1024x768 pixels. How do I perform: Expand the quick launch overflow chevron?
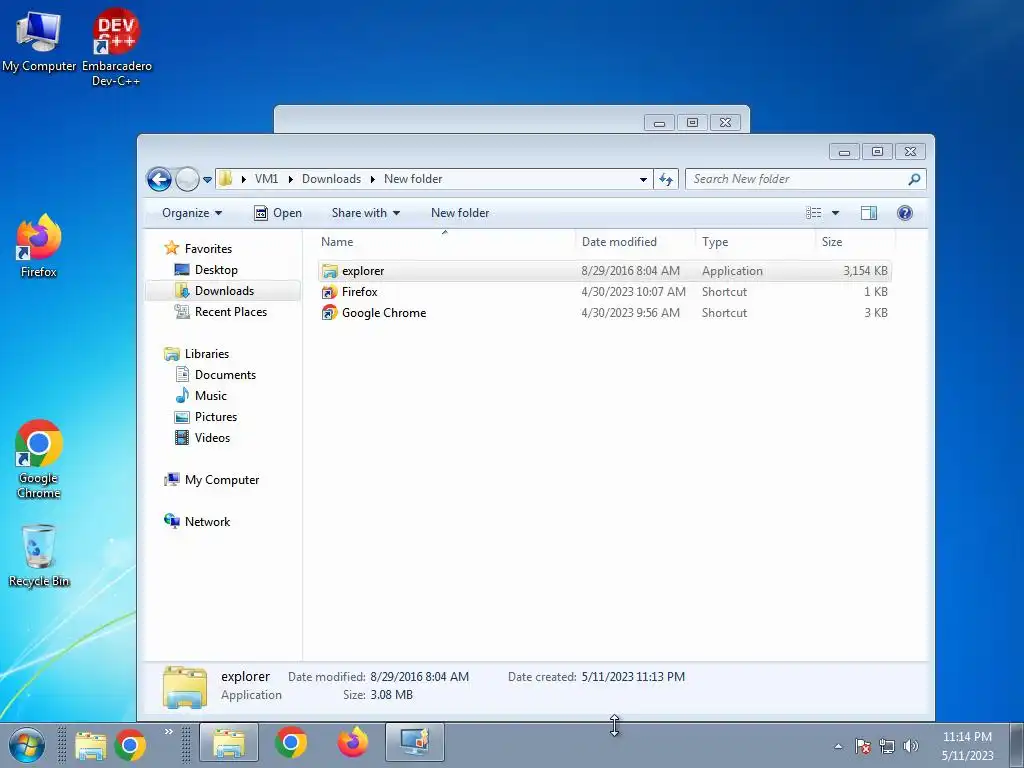click(x=168, y=732)
